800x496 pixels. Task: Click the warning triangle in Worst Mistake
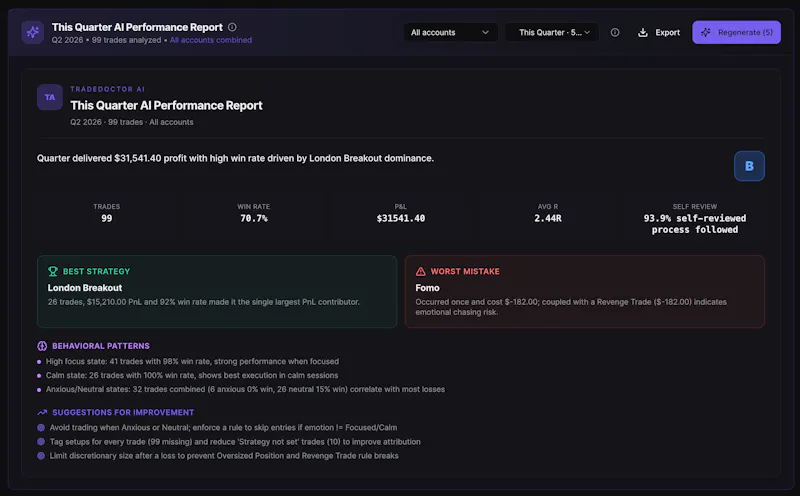(x=420, y=271)
